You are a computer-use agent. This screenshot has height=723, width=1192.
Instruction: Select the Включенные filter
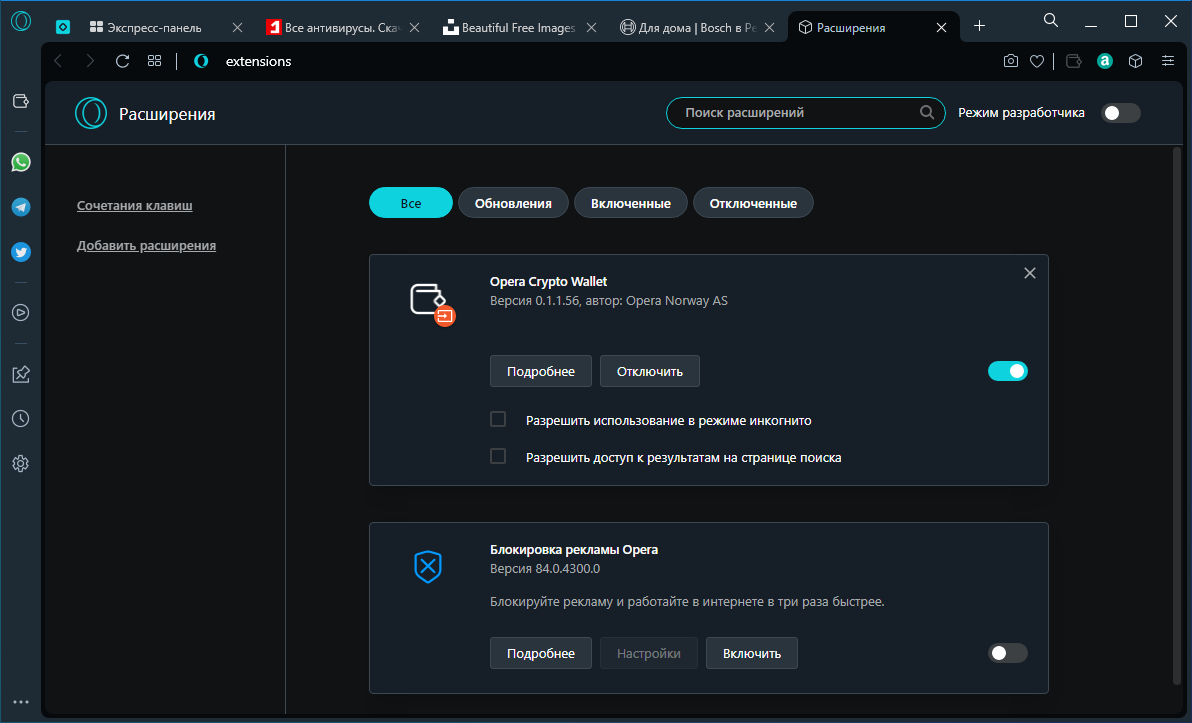click(x=631, y=203)
